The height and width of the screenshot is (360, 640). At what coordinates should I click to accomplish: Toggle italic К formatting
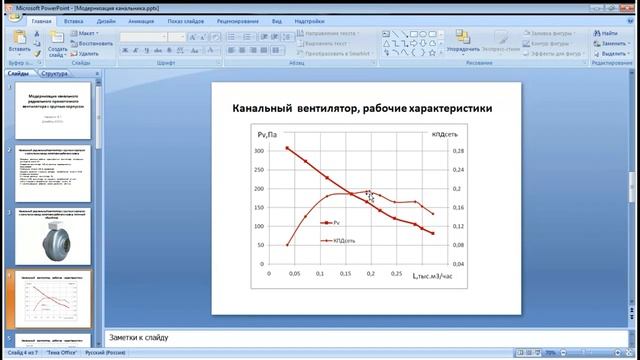(136, 50)
